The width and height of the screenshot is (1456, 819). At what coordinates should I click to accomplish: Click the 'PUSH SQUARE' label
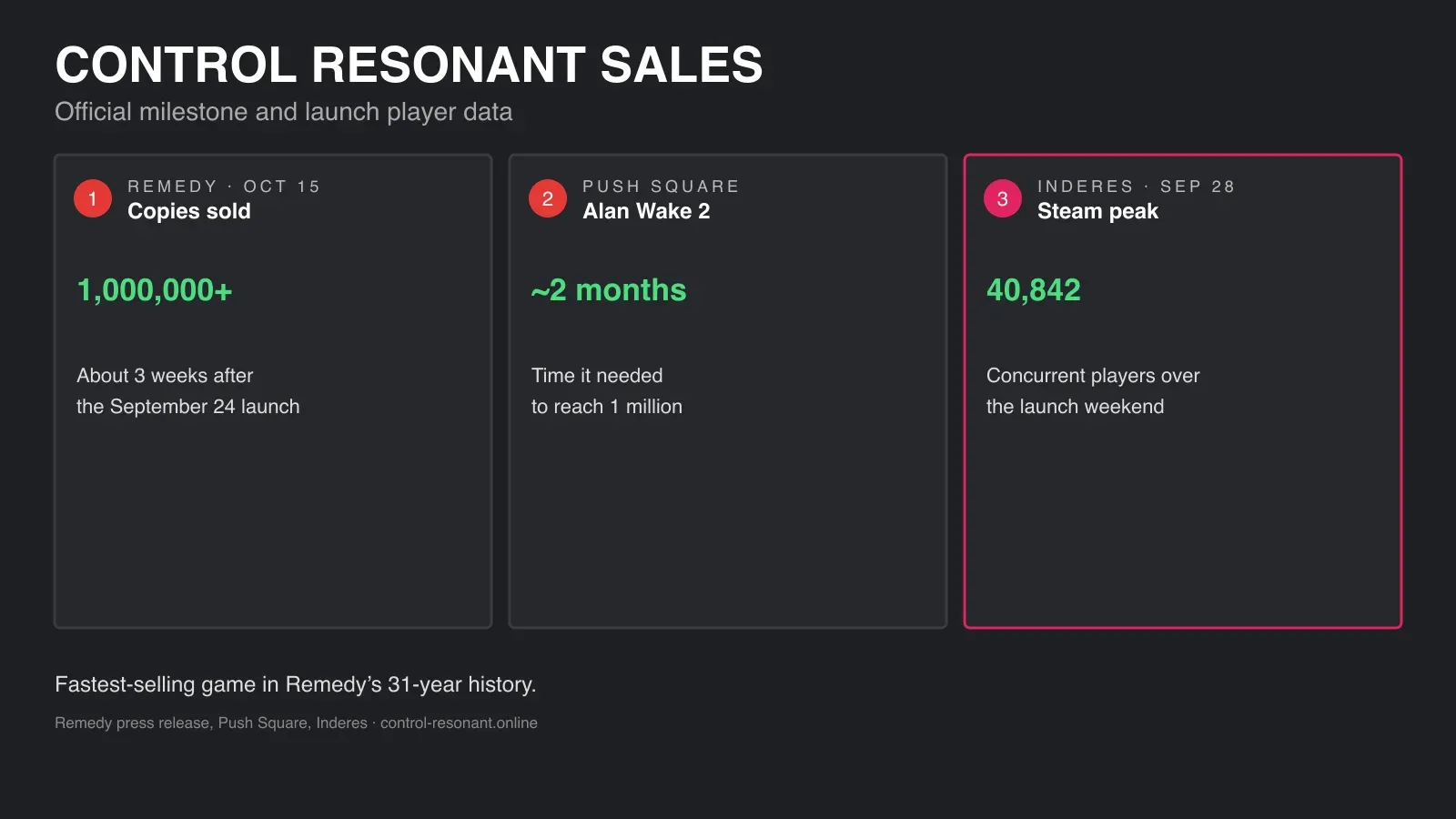tap(661, 187)
